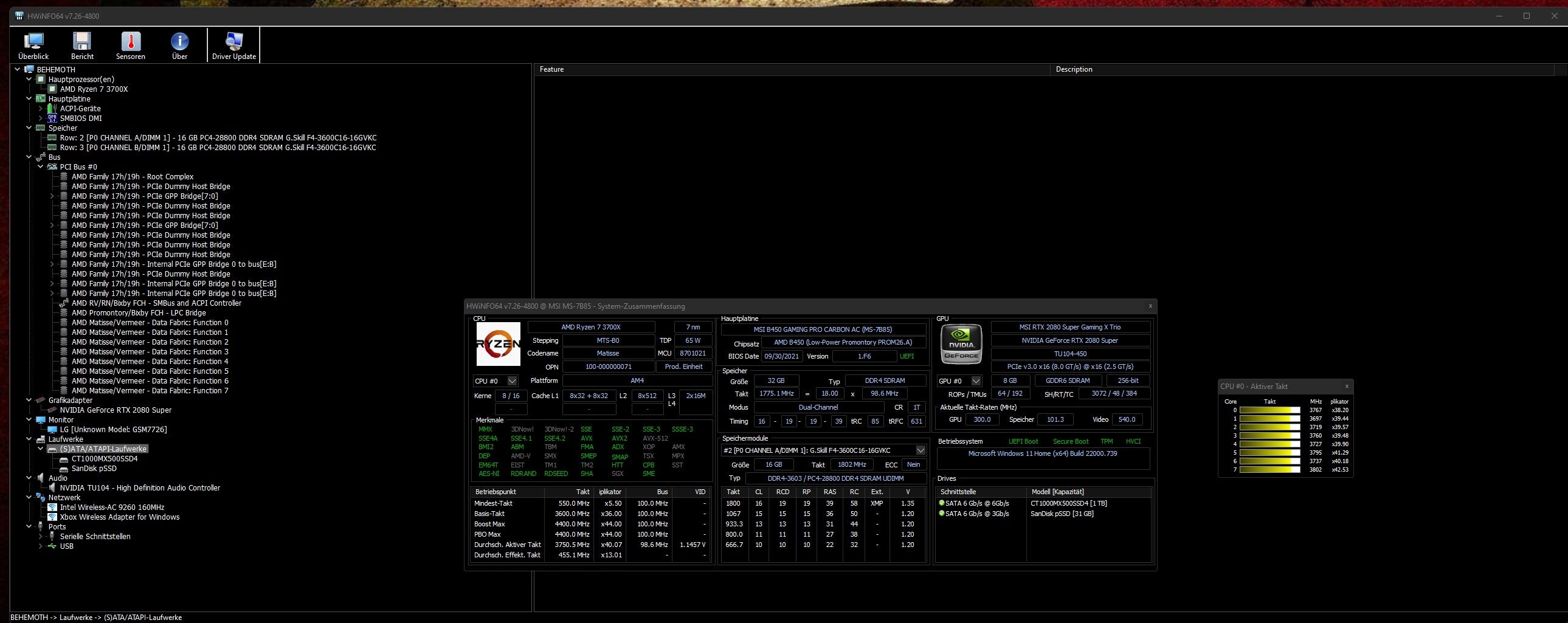
Task: Click the Description column header
Action: coord(1302,69)
